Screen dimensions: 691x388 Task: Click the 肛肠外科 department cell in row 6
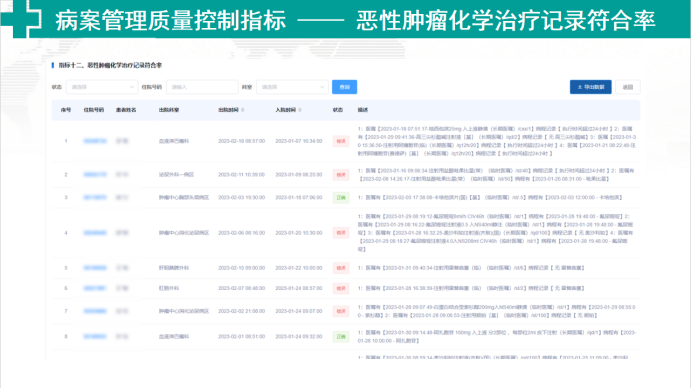[x=169, y=288]
